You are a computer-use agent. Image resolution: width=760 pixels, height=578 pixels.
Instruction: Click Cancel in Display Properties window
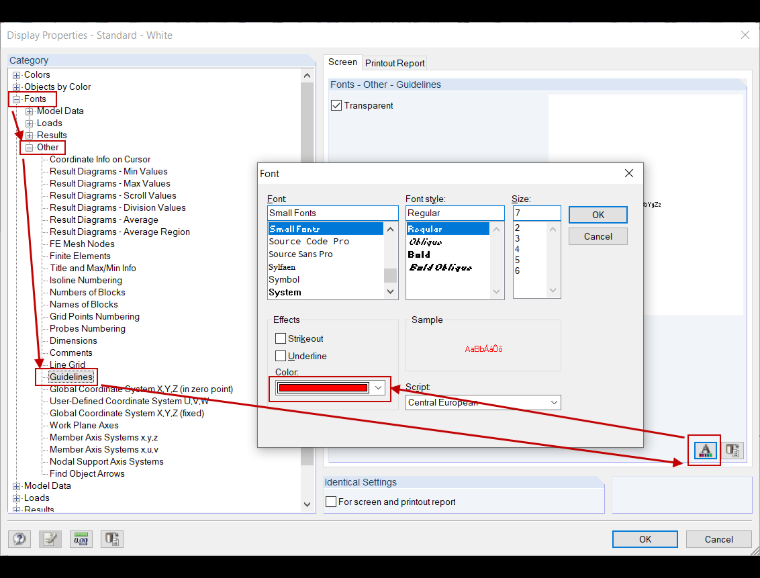click(x=718, y=539)
